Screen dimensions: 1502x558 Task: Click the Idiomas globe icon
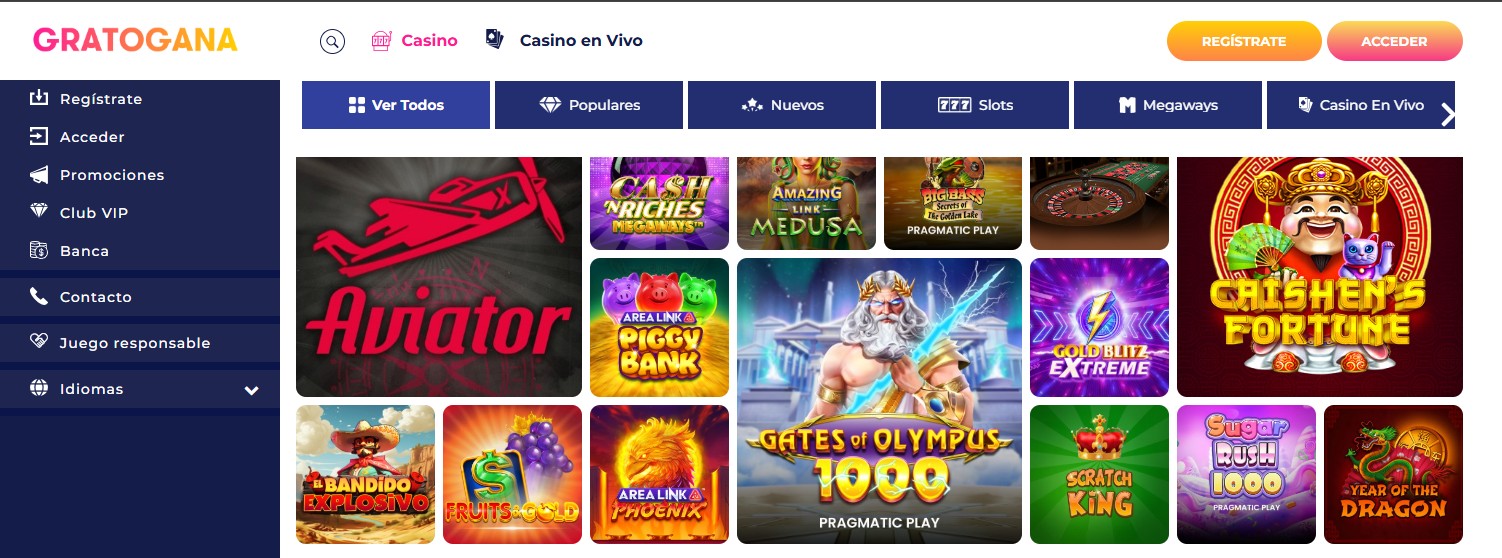(x=39, y=388)
